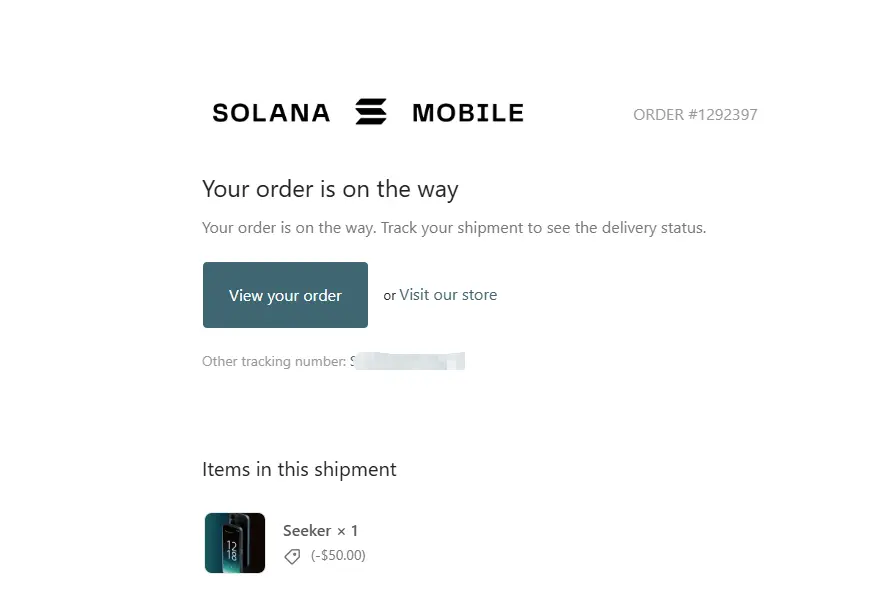Click the discount tag icon under Seeker
Image resolution: width=874 pixels, height=616 pixels.
[292, 556]
